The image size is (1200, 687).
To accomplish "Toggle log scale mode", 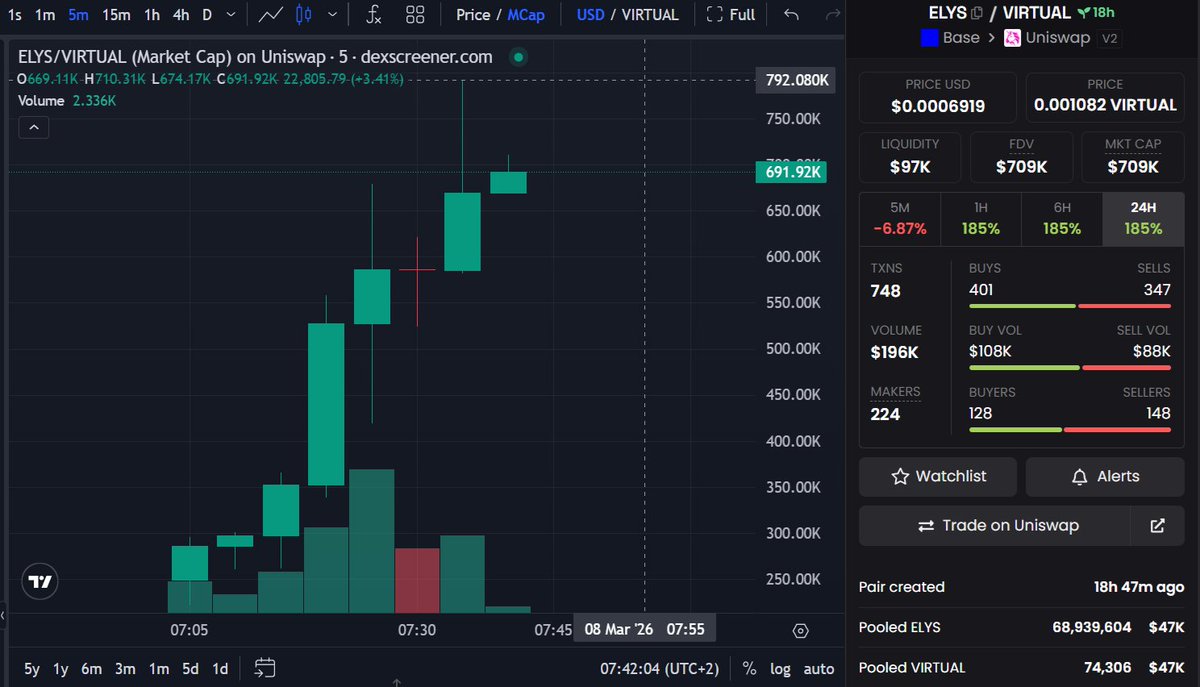I will click(x=781, y=668).
